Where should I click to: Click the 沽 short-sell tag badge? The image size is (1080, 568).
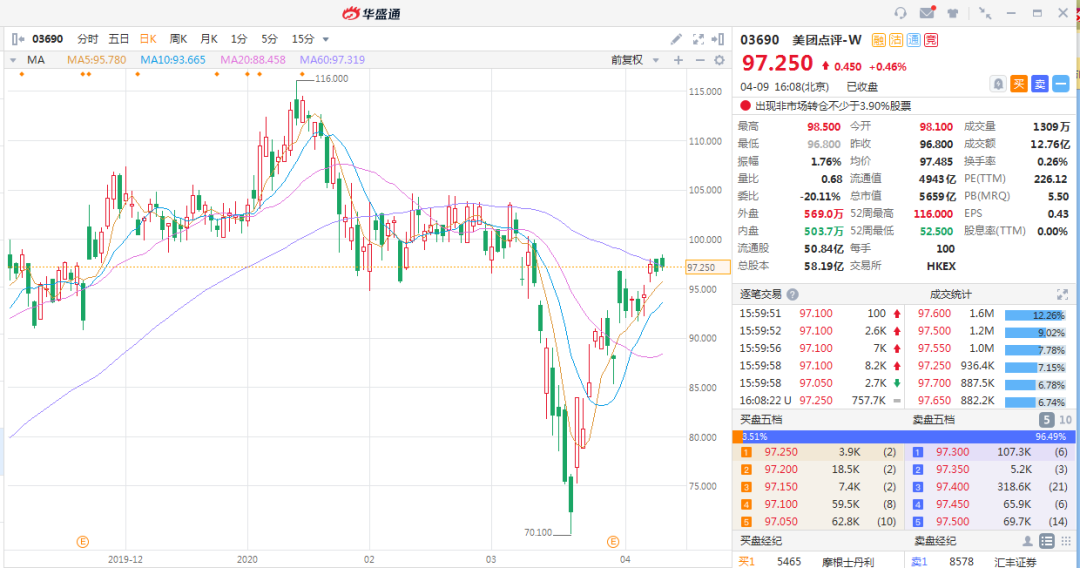pyautogui.click(x=895, y=40)
